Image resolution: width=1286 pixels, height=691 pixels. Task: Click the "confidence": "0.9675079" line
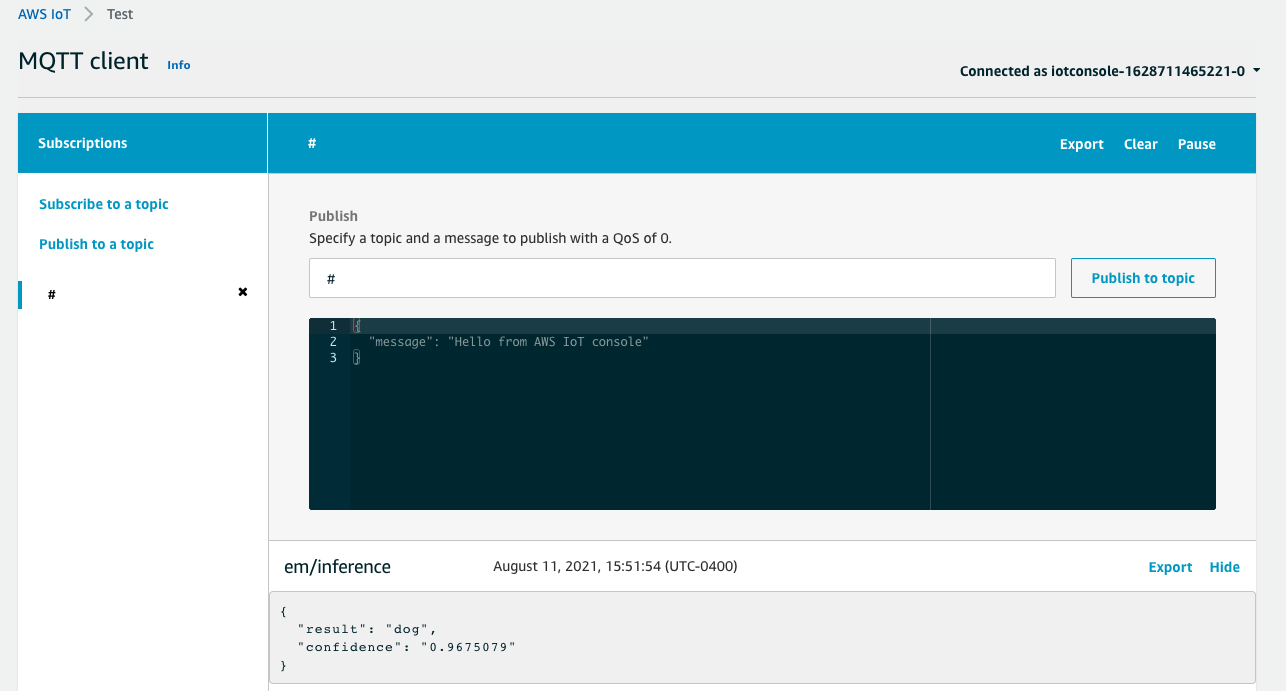407,647
